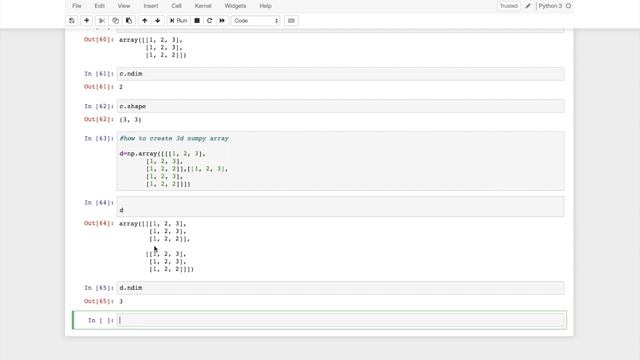
Task: Click the Out[64] output prompt
Action: pos(98,223)
